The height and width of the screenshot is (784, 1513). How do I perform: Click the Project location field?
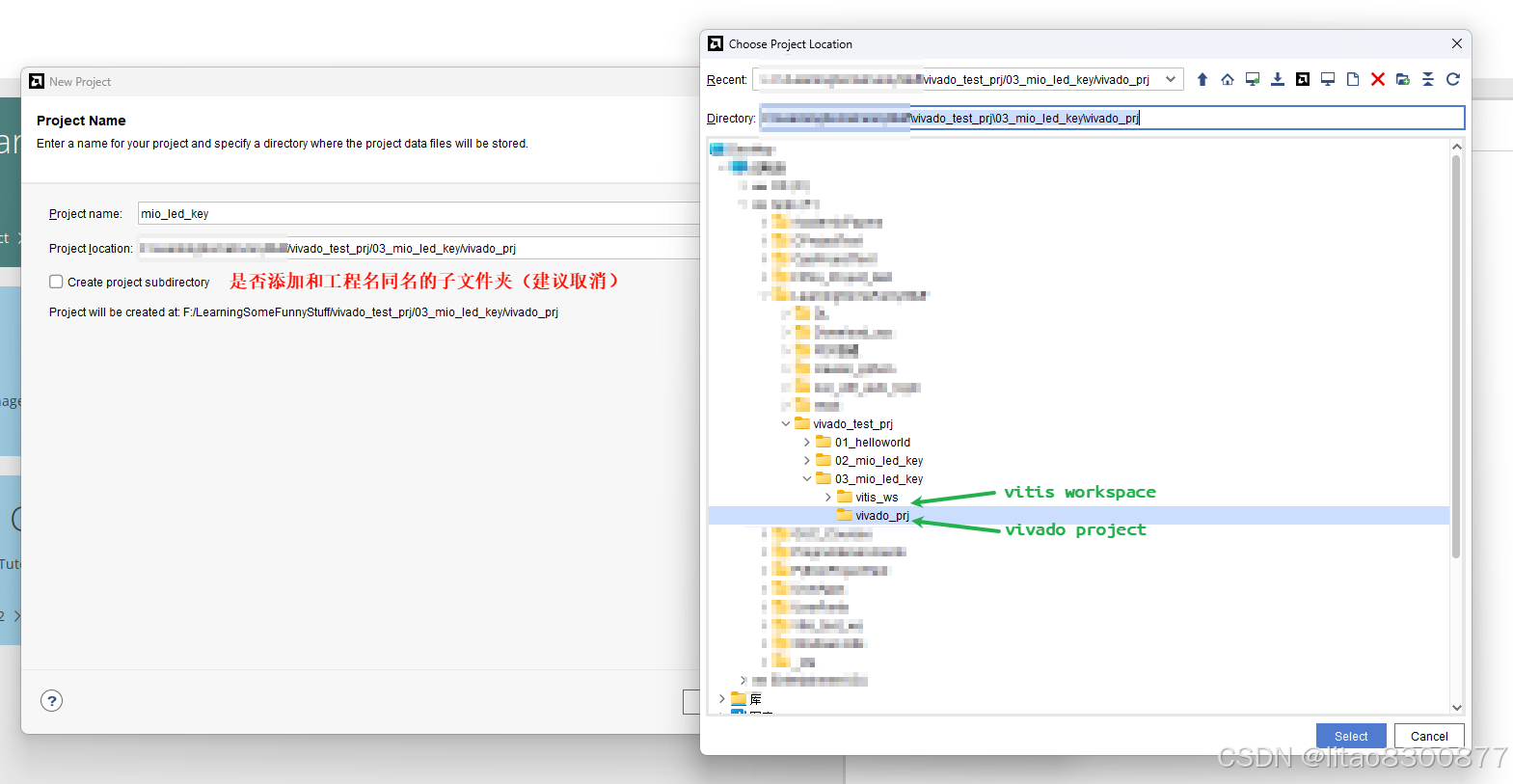(419, 248)
